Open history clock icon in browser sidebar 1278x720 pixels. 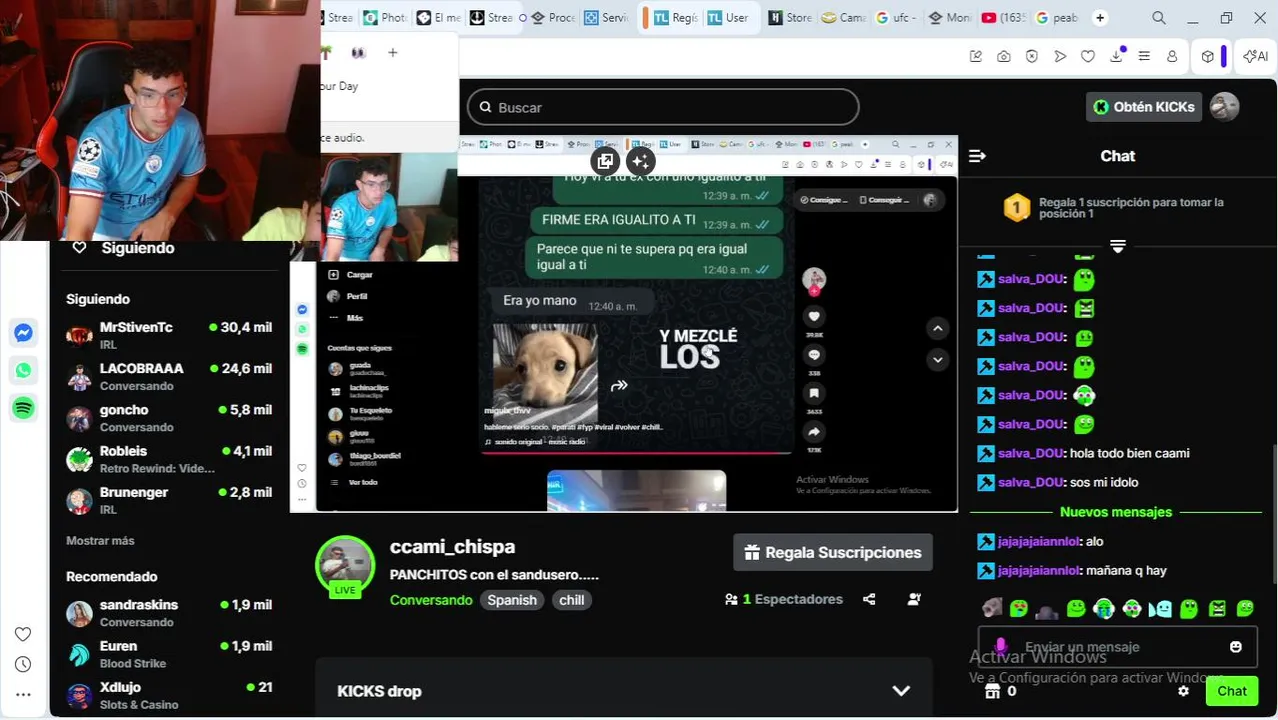pyautogui.click(x=23, y=664)
